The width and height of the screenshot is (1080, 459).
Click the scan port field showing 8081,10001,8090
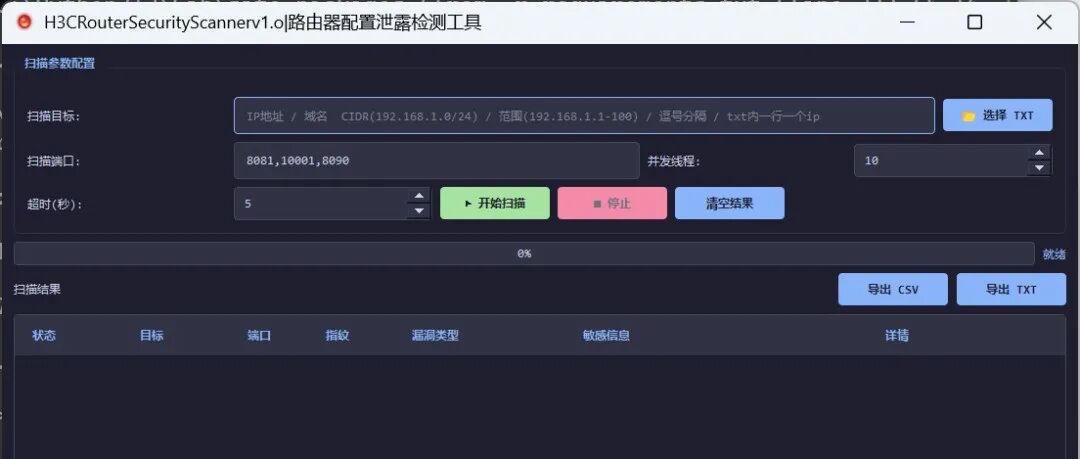point(437,161)
